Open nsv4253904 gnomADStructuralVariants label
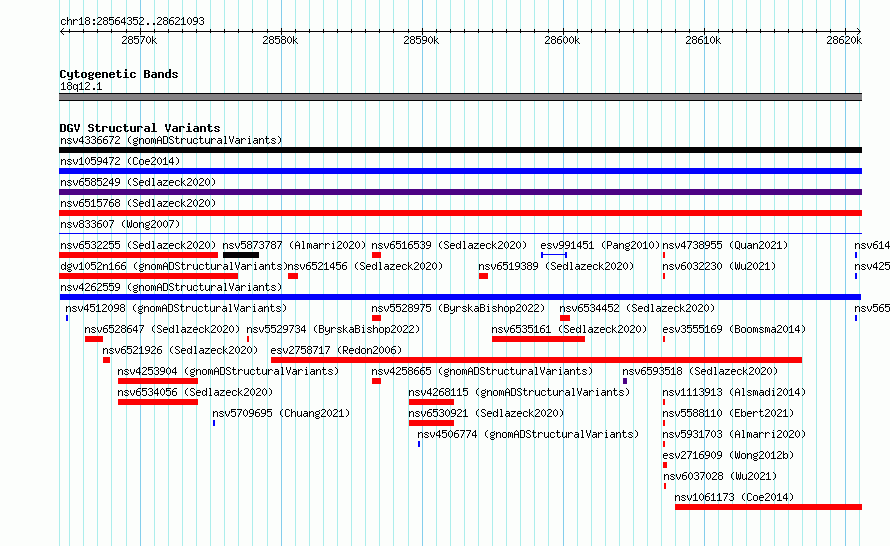 click(228, 371)
